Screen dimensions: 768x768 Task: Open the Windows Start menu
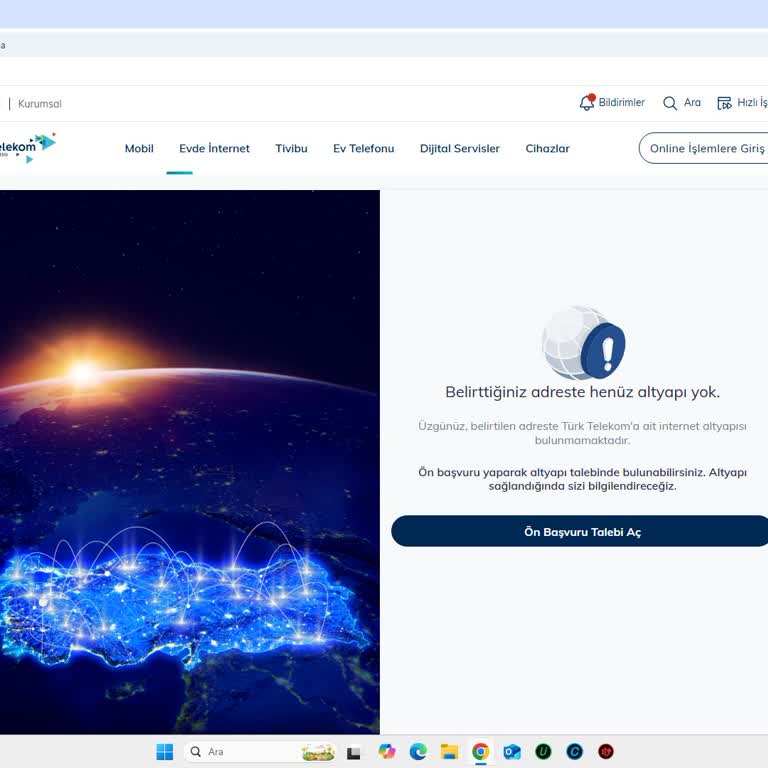[165, 751]
